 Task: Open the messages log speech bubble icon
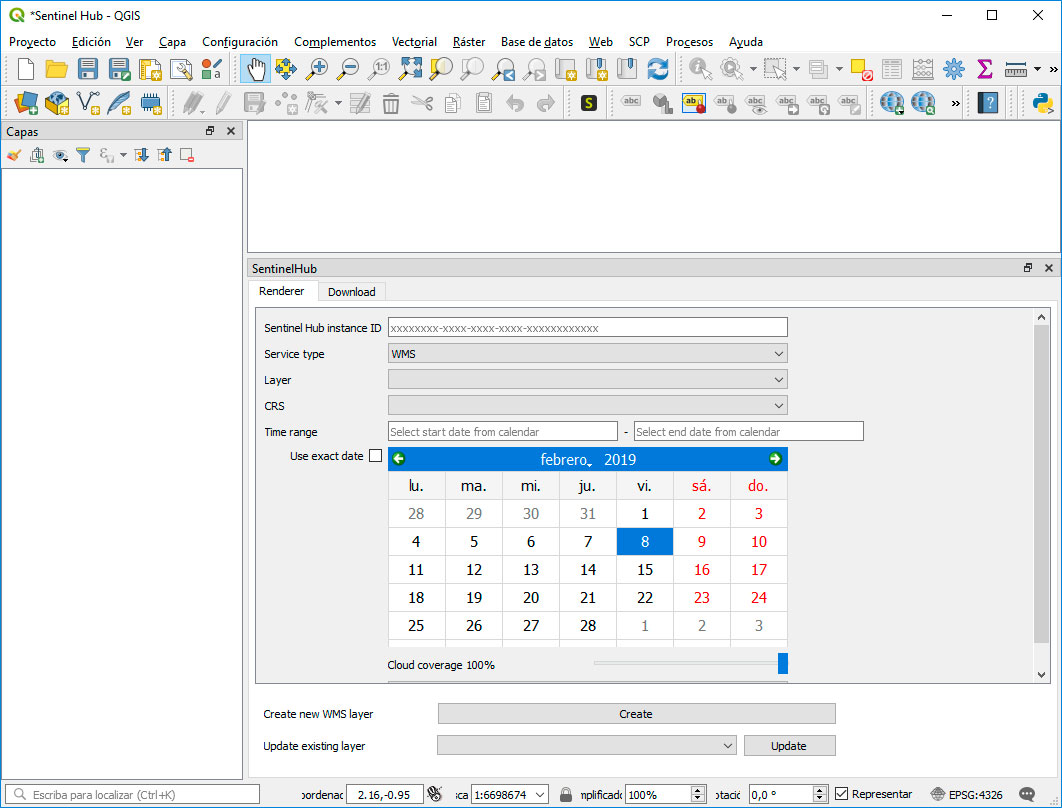point(1027,794)
